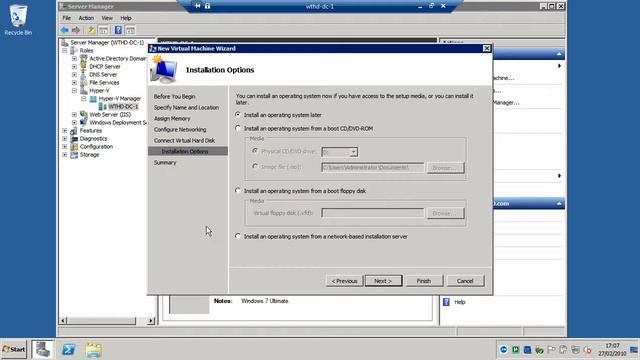
Task: Collapse the Hyper-V node
Action: click(x=74, y=91)
